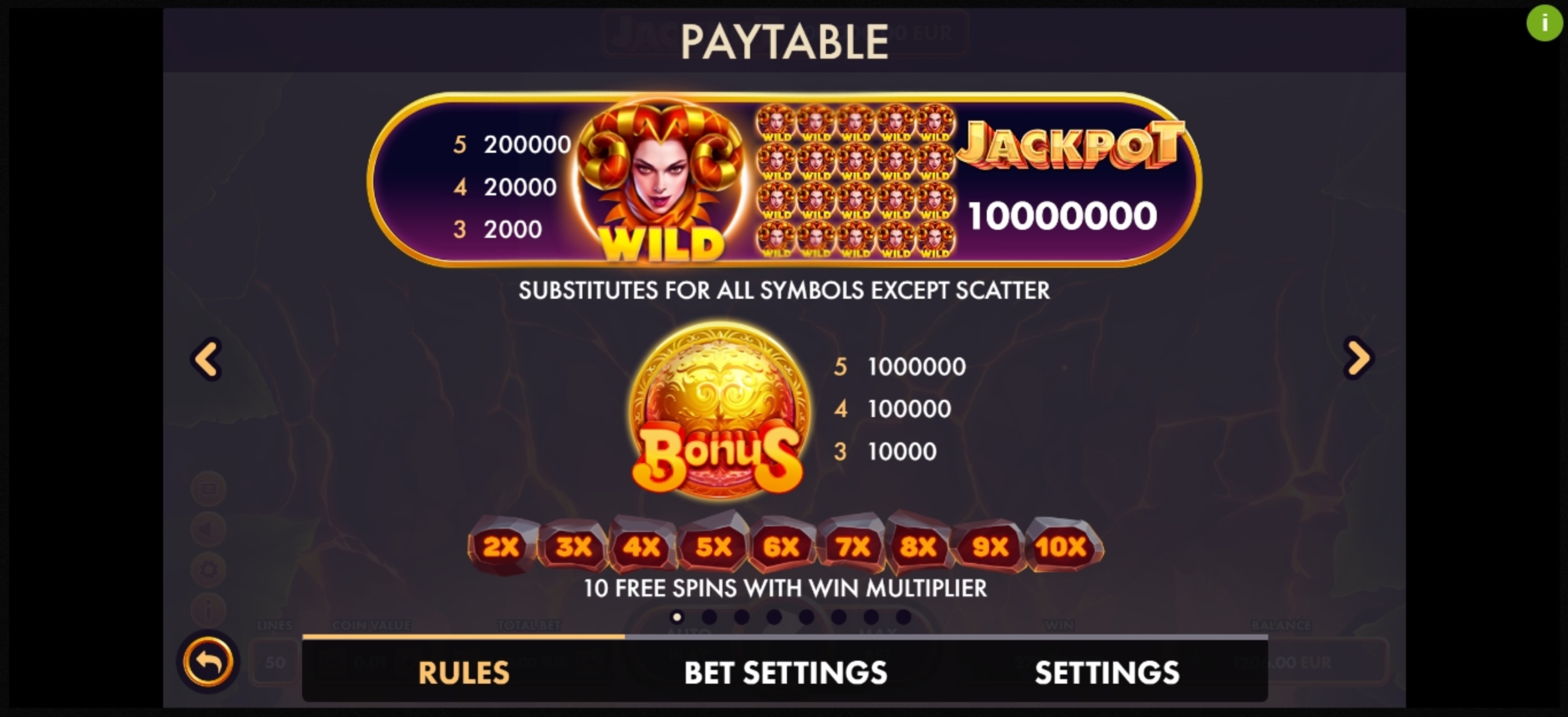Click the green info icon
The width and height of the screenshot is (1568, 717).
[x=1544, y=23]
